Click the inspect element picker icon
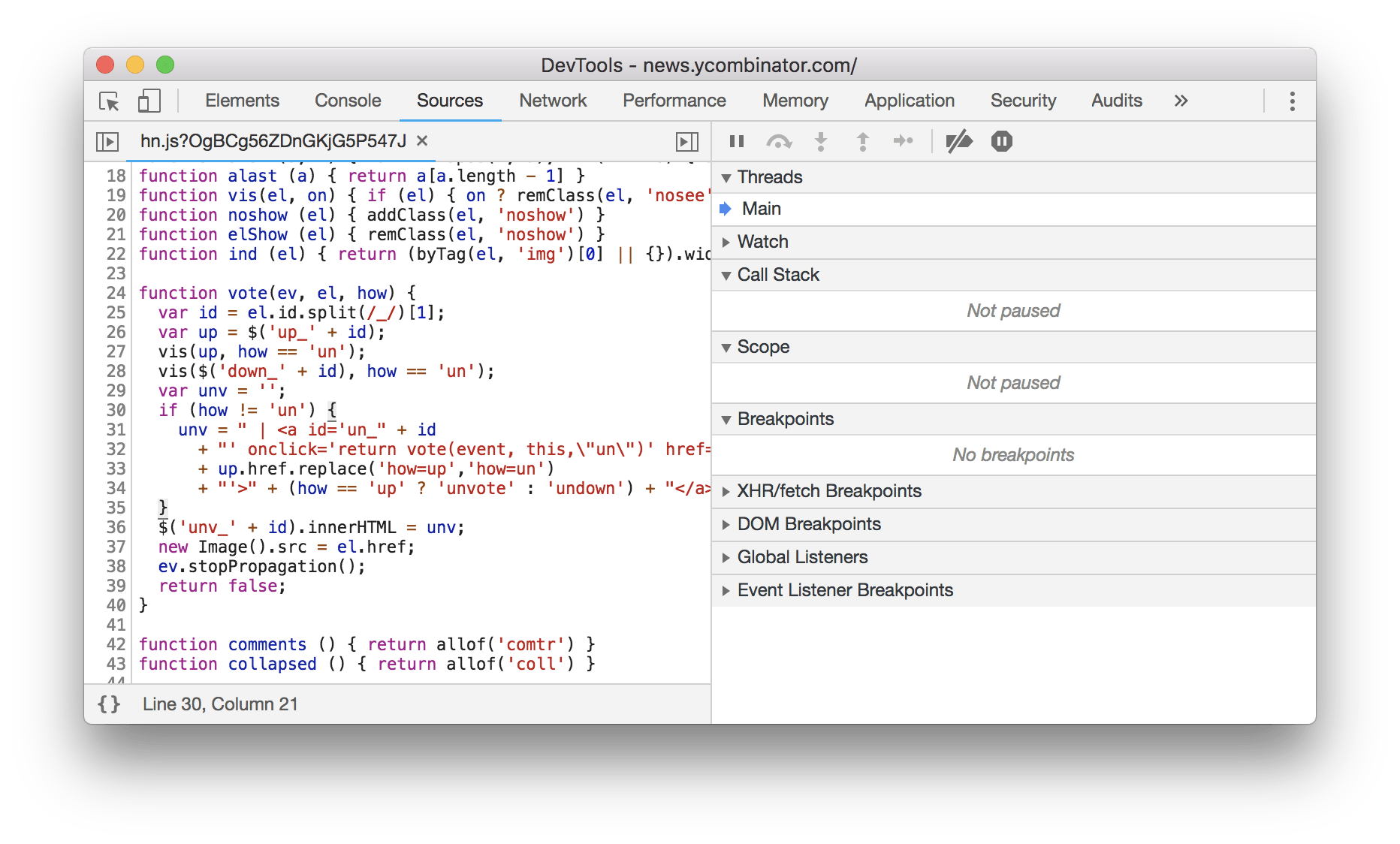Screen dimensions: 1400x844 point(109,101)
